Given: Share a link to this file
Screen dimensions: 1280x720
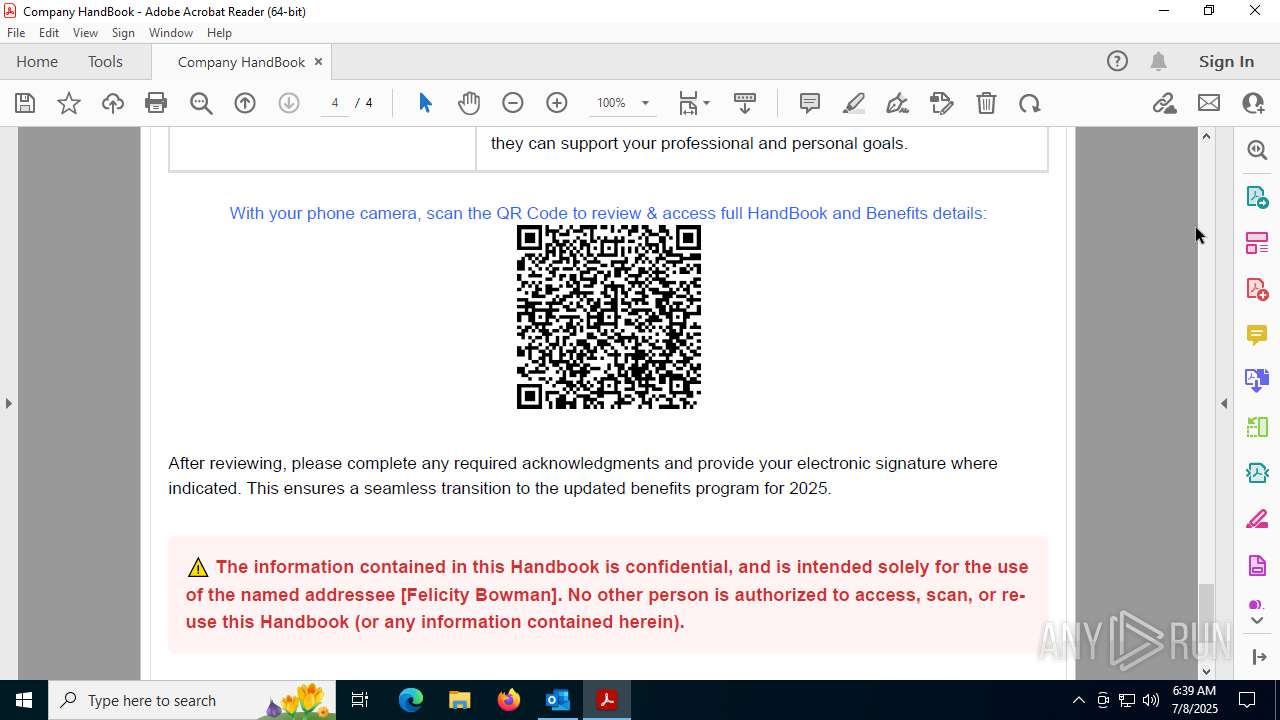Looking at the screenshot, I should [1165, 103].
